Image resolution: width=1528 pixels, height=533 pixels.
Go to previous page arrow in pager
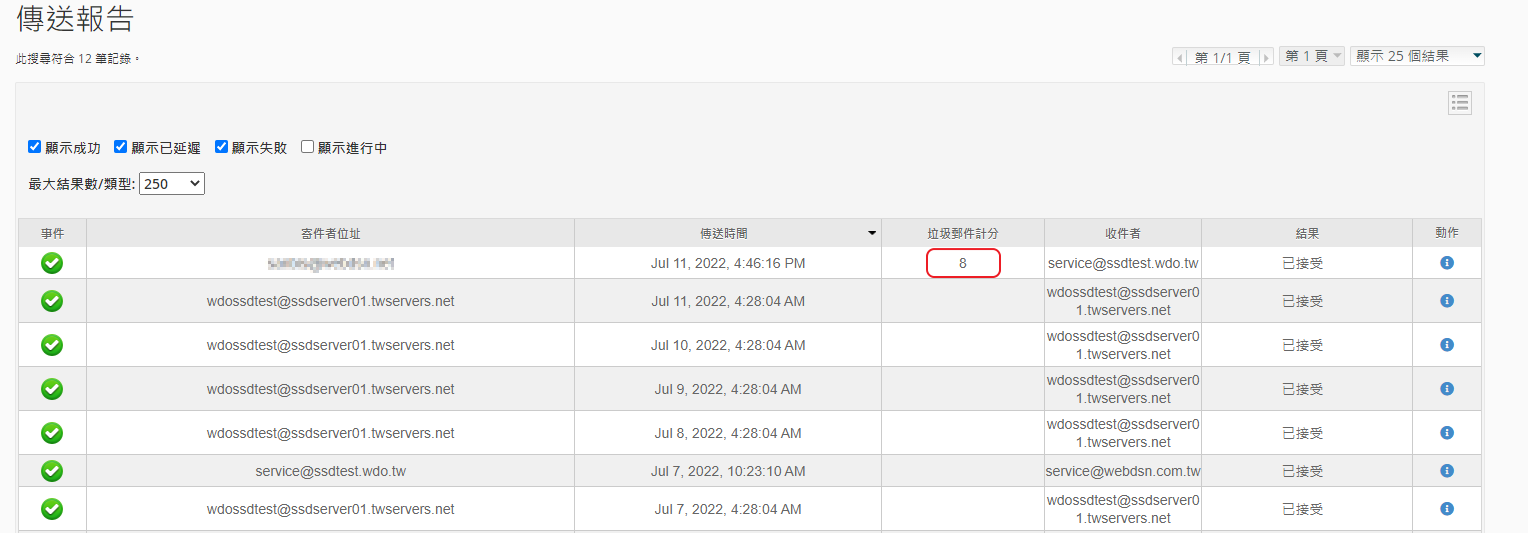point(1180,57)
